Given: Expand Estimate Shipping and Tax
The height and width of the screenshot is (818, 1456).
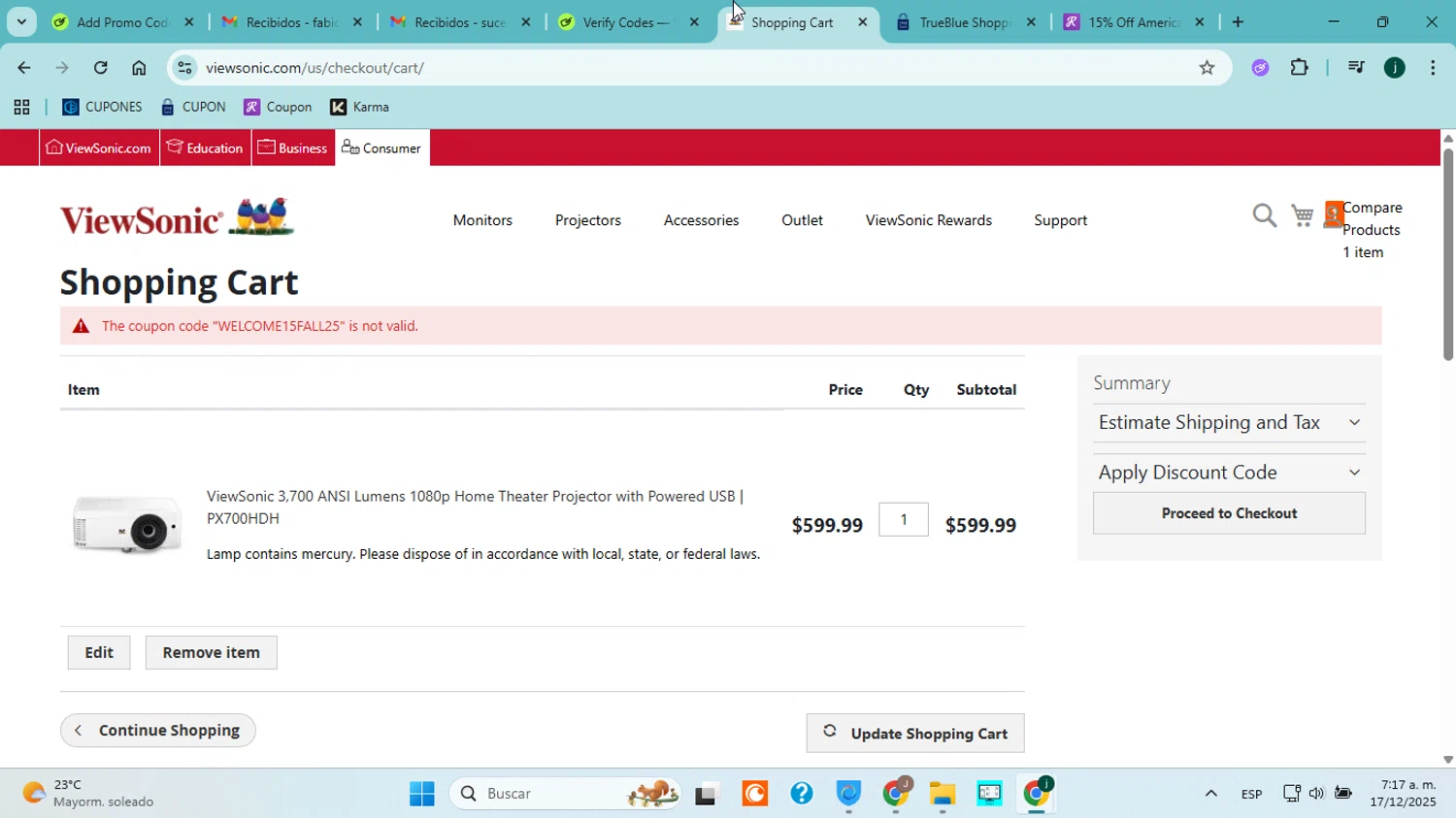Looking at the screenshot, I should point(1229,422).
